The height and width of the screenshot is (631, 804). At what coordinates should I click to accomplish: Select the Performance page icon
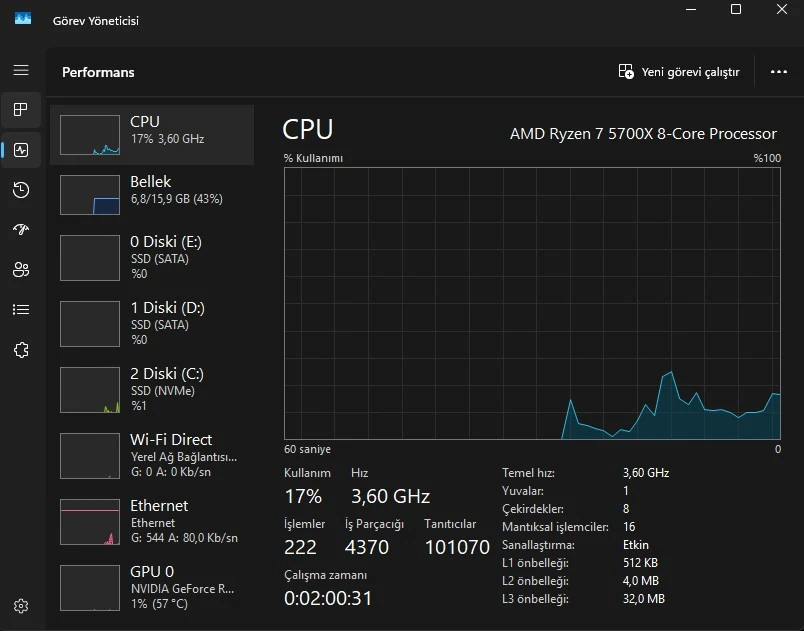21,150
